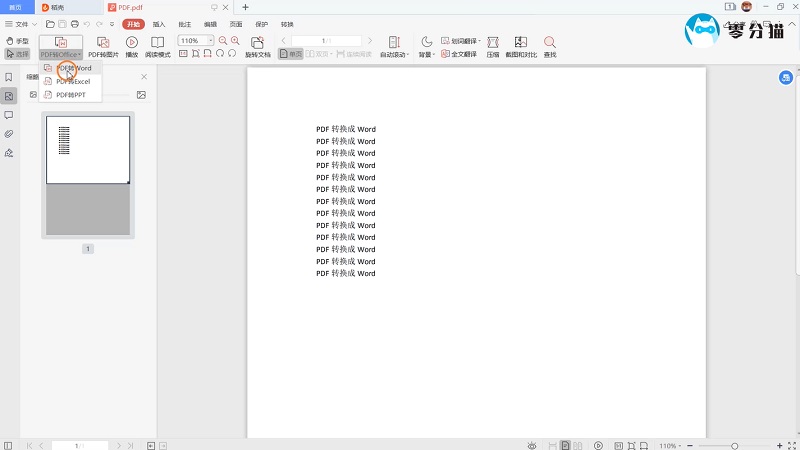
Task: Click the status bar zoom slider handle
Action: tap(735, 446)
